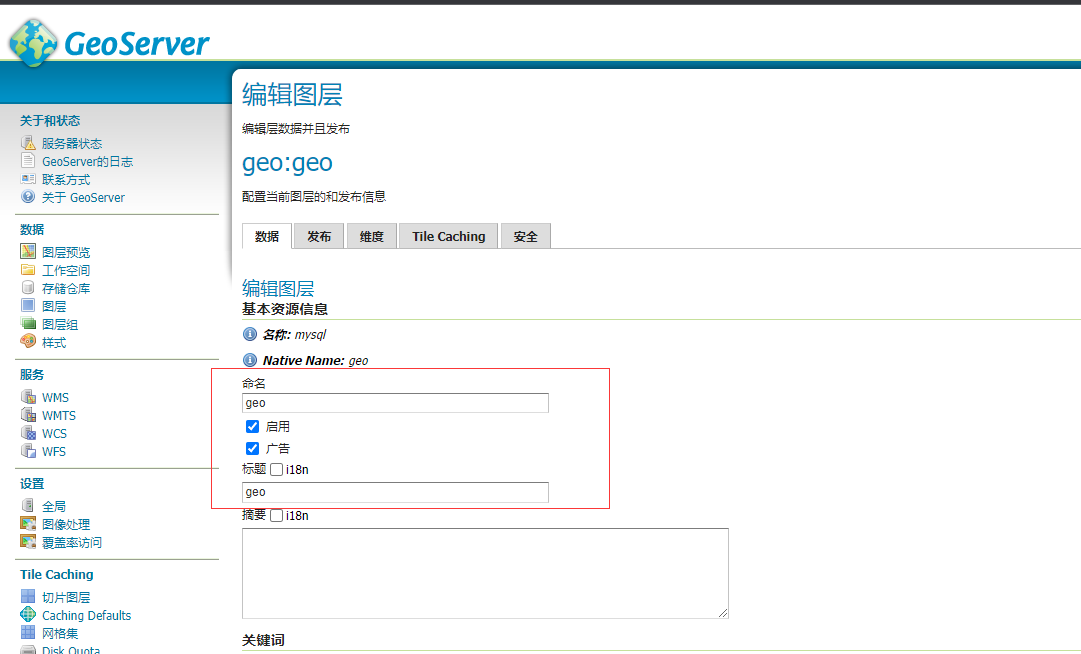Open Caching Defaults link

[86, 615]
